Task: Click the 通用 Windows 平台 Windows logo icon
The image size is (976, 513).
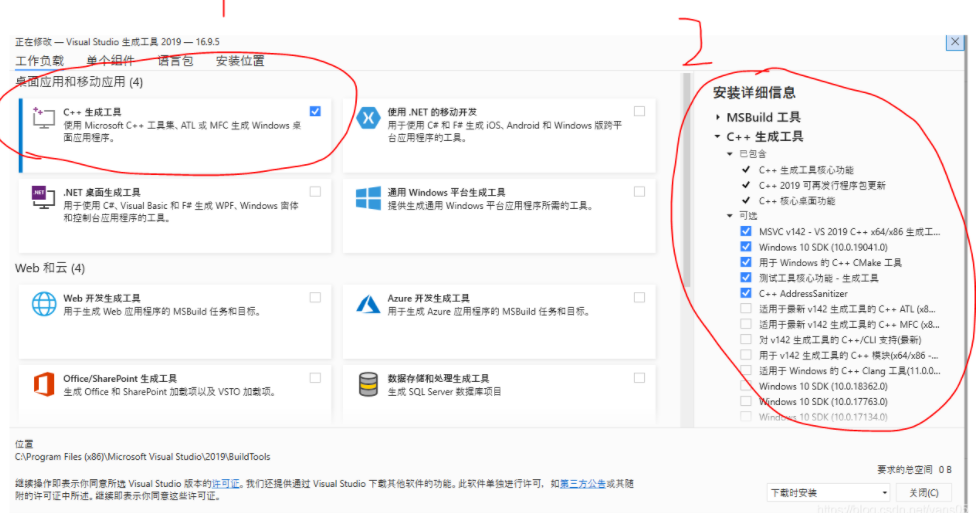Action: [x=368, y=199]
